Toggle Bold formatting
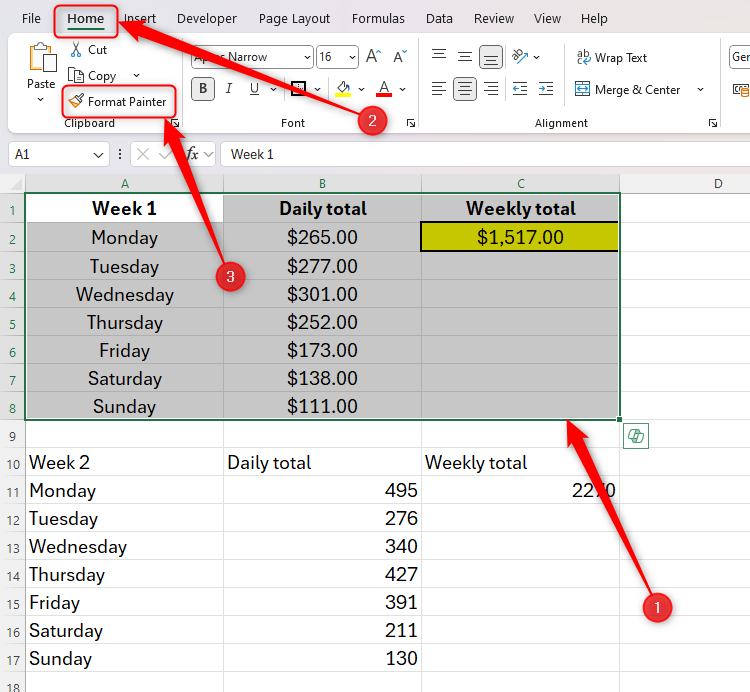 pos(203,89)
